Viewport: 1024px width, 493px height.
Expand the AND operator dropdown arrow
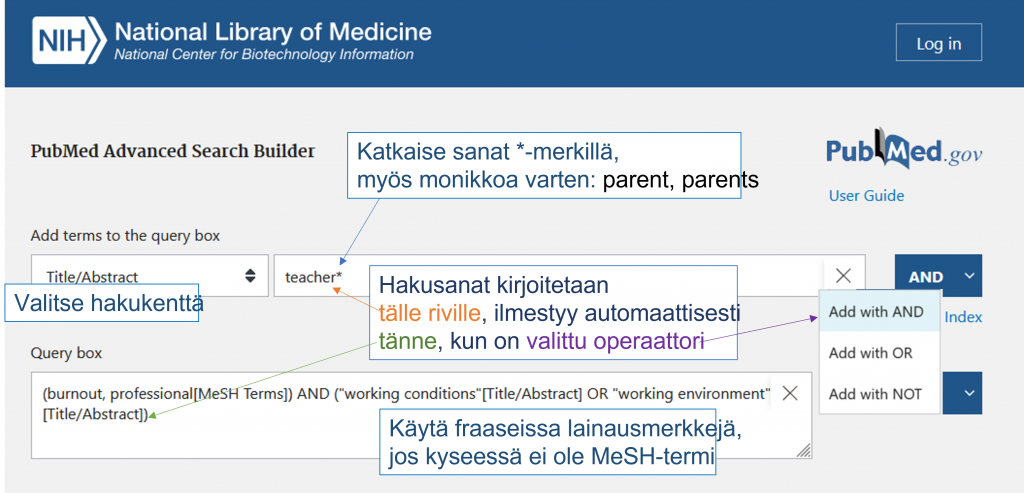tap(968, 276)
